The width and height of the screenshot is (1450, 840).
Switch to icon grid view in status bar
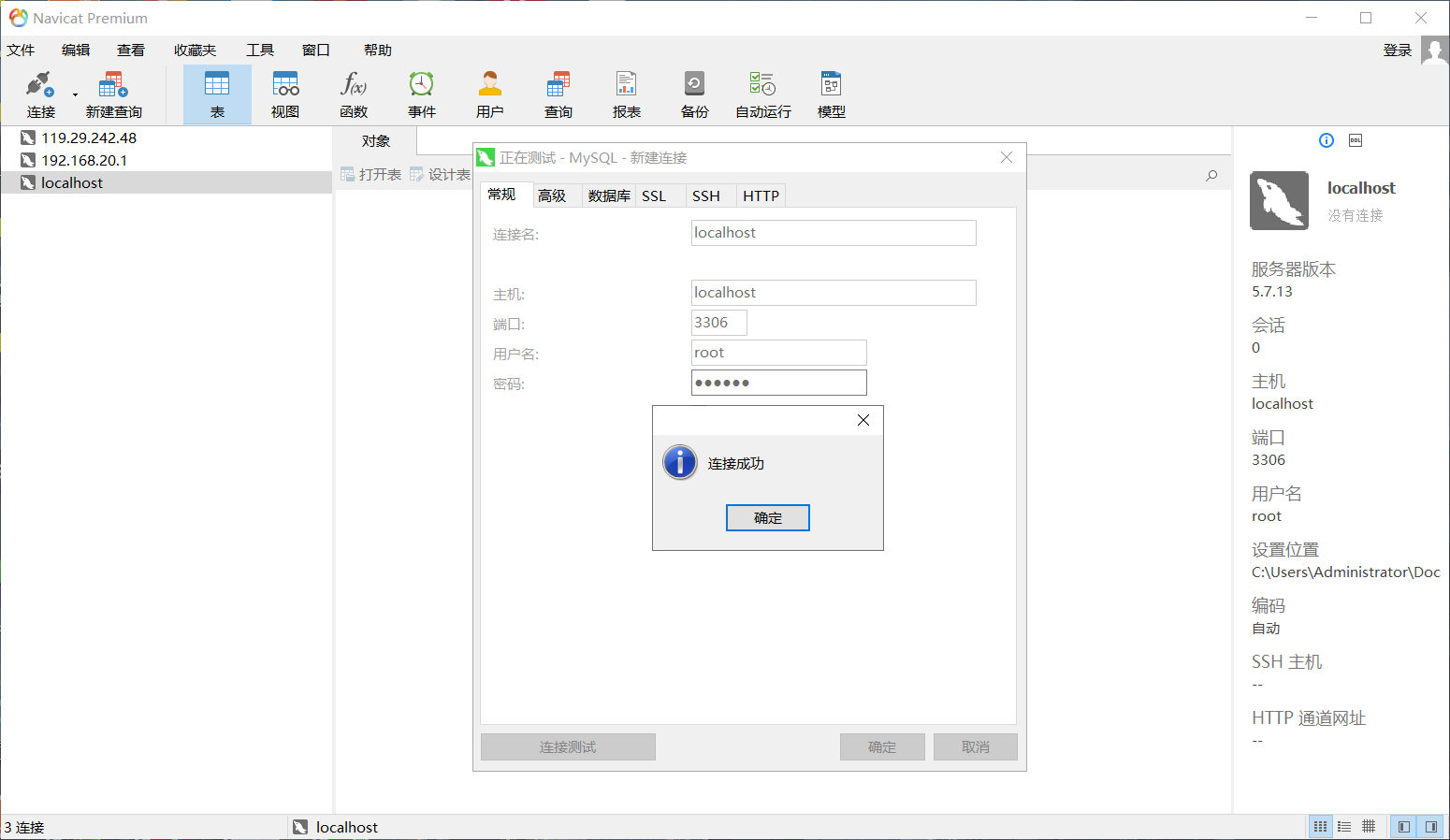tap(1320, 827)
